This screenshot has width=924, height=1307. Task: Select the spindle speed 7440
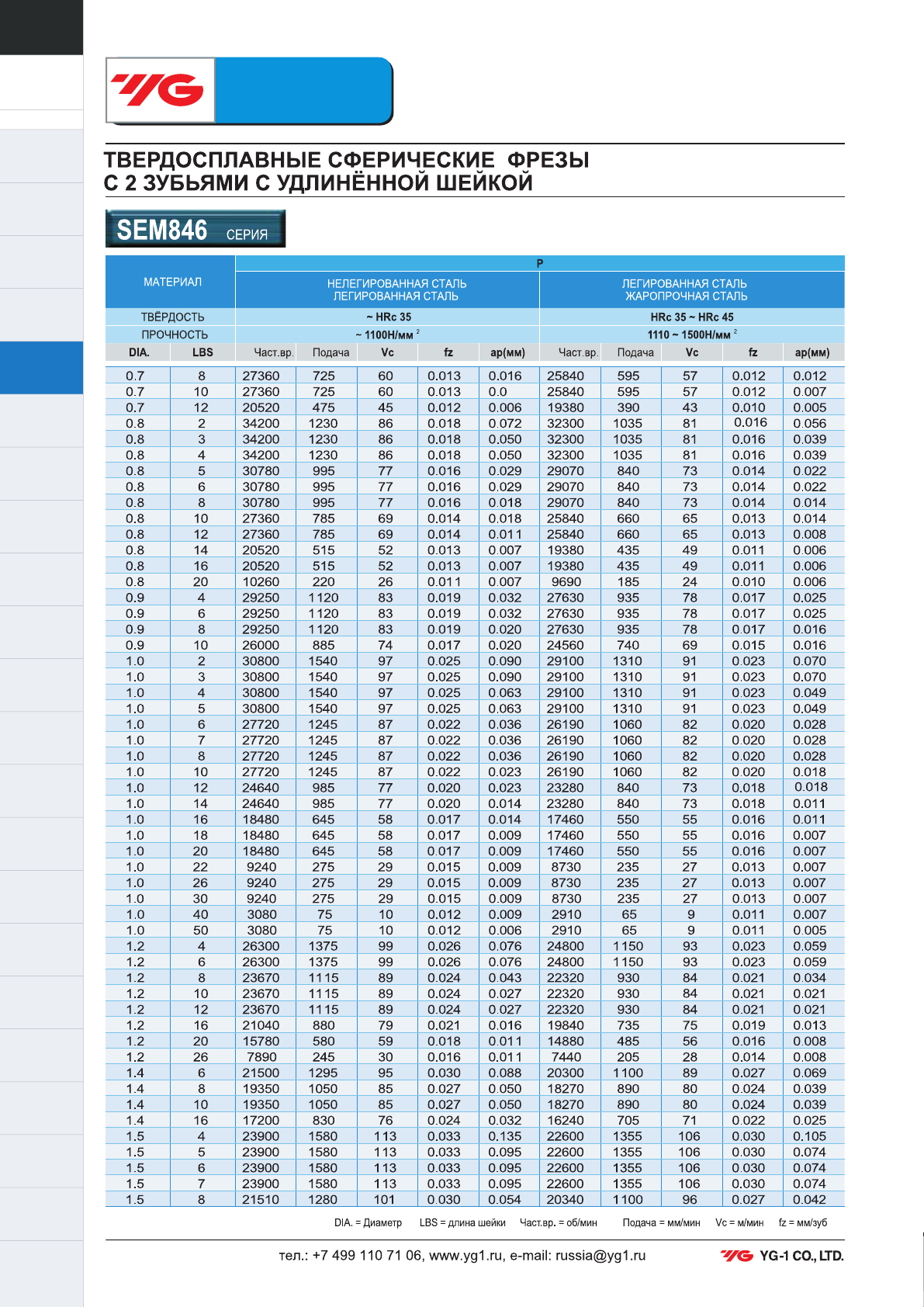click(x=566, y=1057)
